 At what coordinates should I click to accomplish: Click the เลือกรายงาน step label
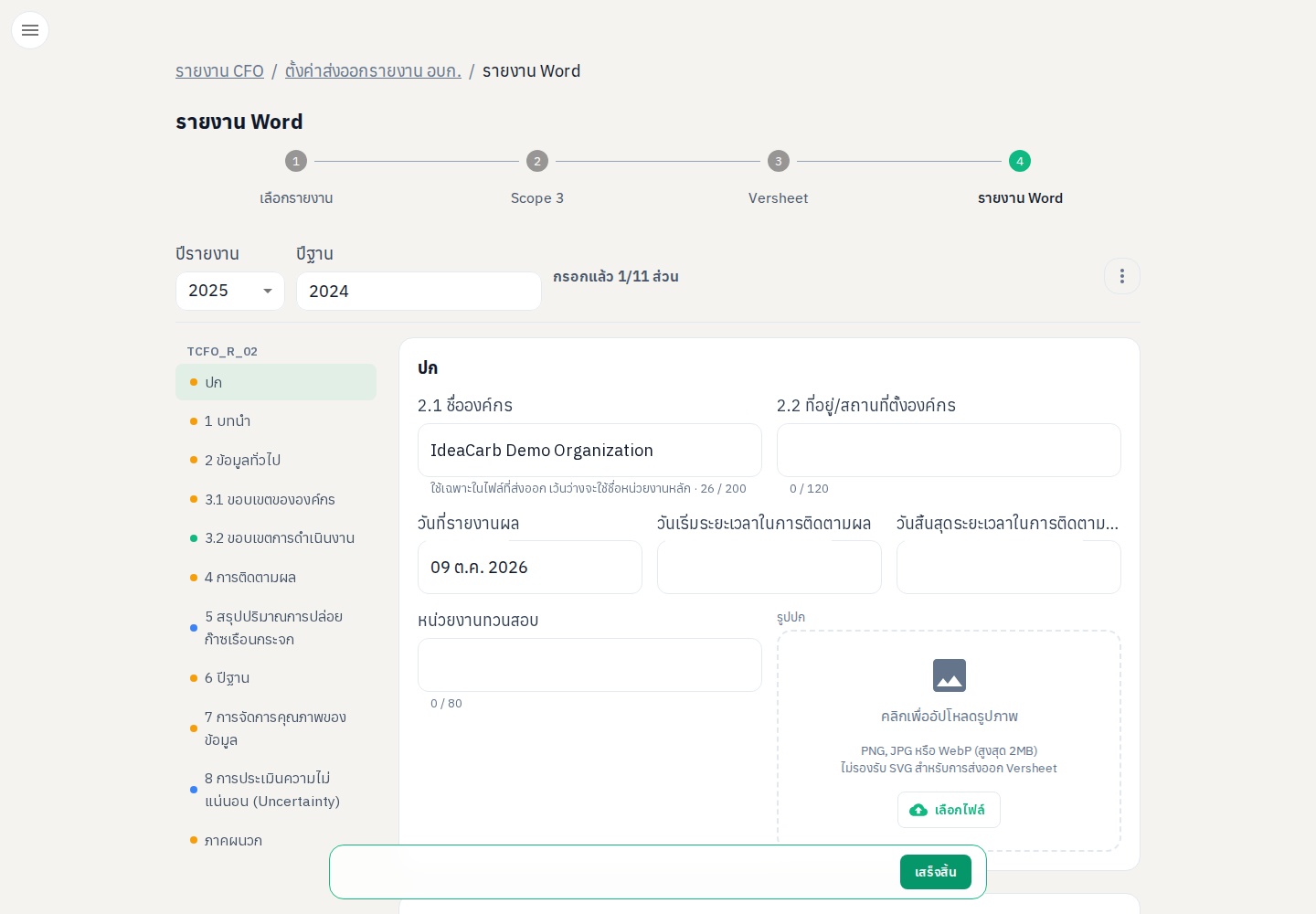[296, 198]
